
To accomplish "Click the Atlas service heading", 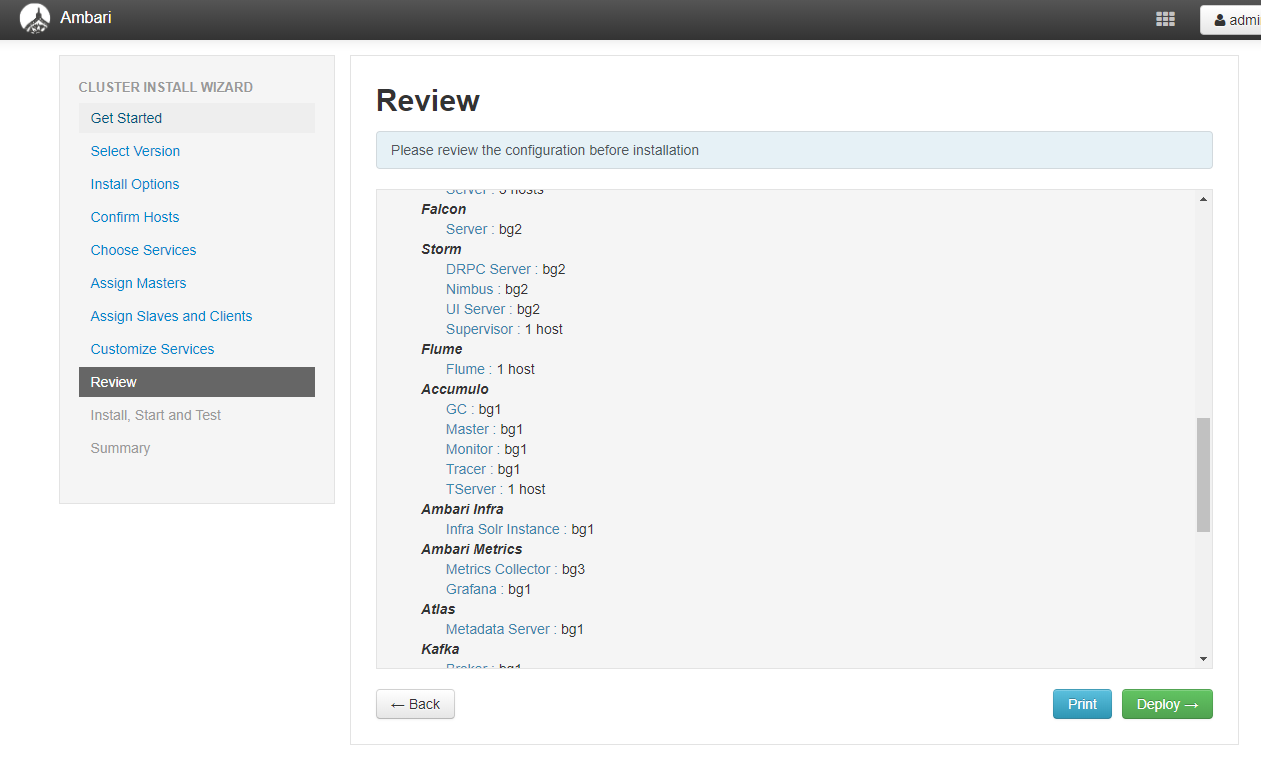I will (x=438, y=609).
